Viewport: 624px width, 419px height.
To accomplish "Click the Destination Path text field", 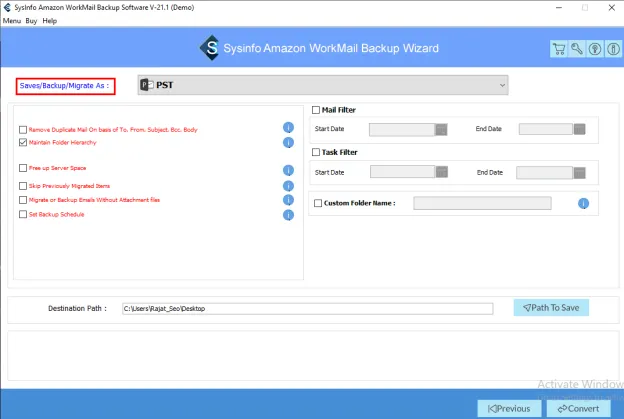I will 306,309.
